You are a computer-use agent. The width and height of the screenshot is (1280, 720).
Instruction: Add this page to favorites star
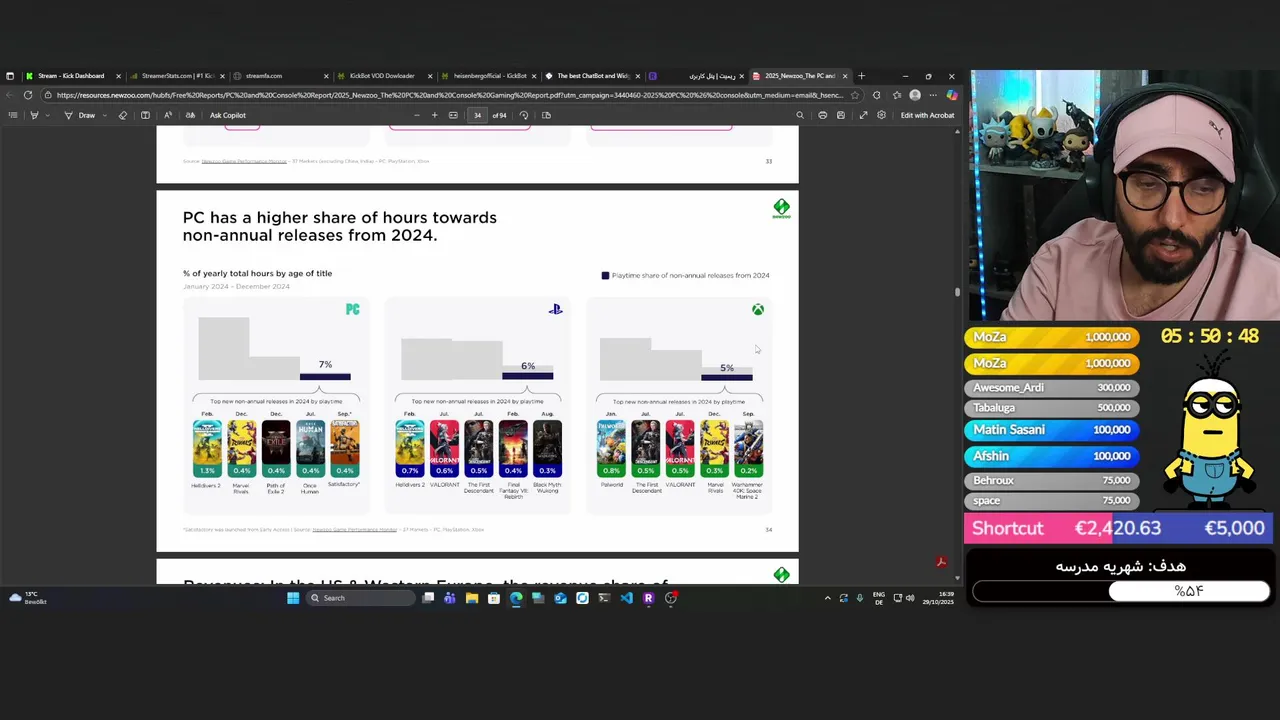tap(855, 95)
